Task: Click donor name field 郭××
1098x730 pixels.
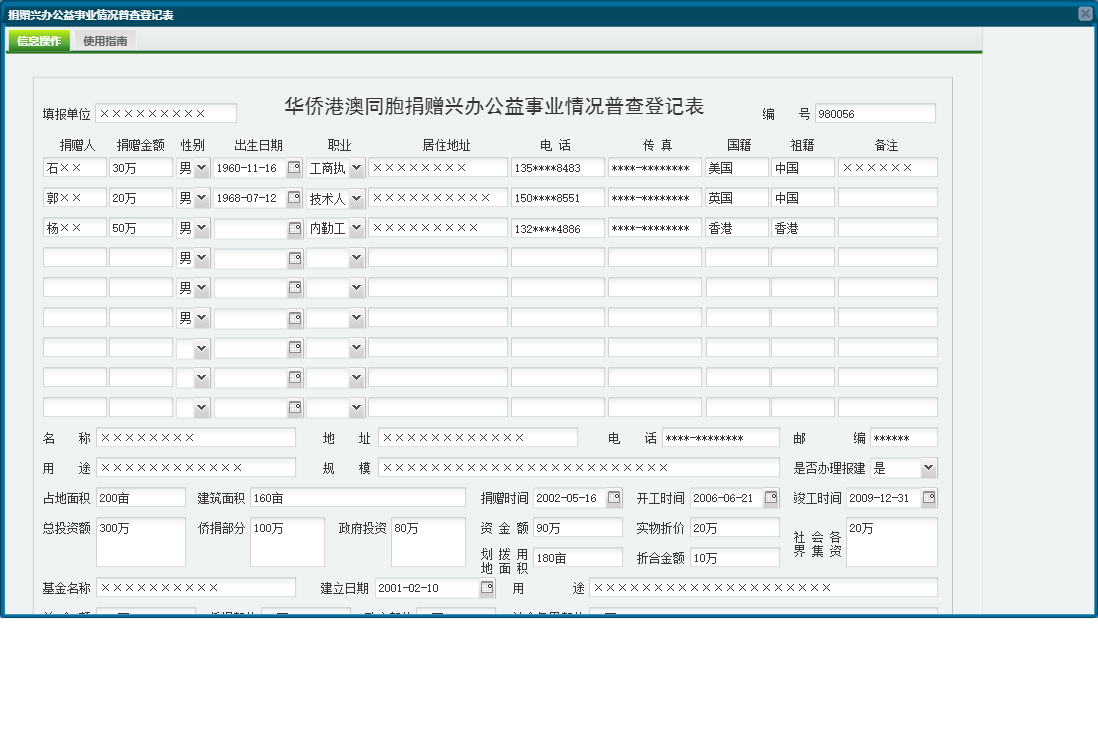Action: (x=75, y=198)
